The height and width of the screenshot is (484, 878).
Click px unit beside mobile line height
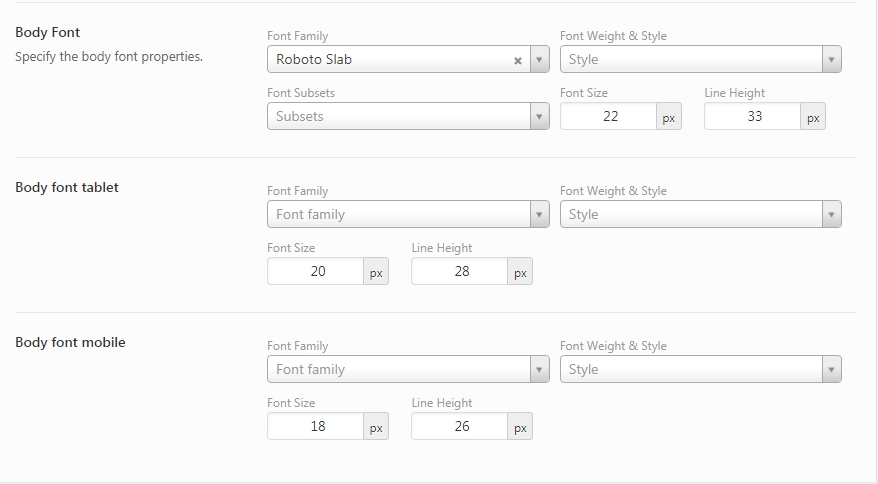(520, 428)
